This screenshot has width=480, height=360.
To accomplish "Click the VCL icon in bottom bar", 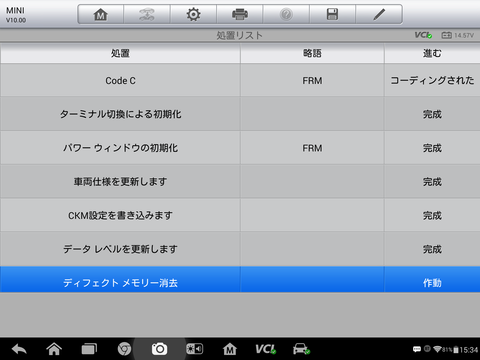I will click(x=265, y=349).
